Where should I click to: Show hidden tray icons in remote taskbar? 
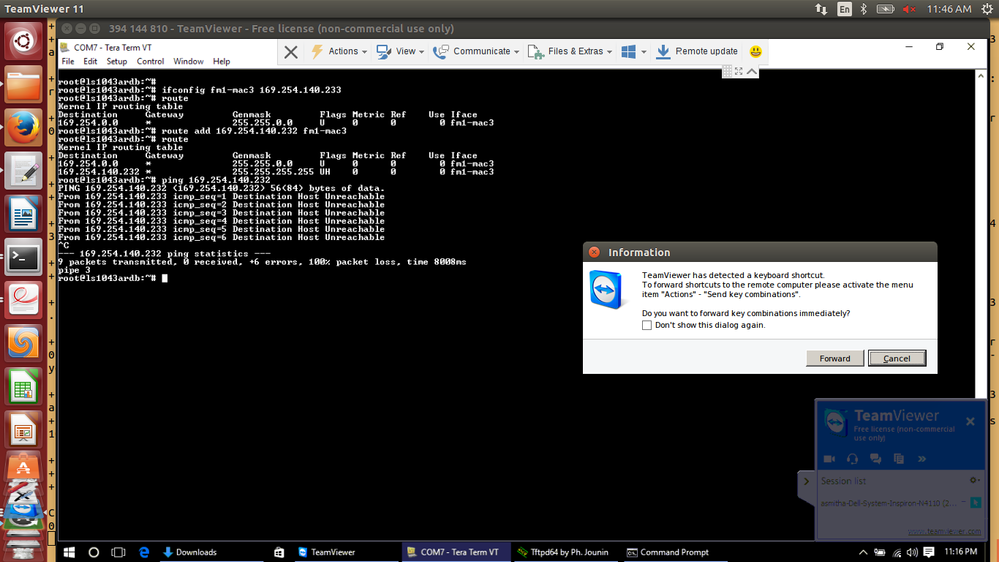(x=863, y=552)
